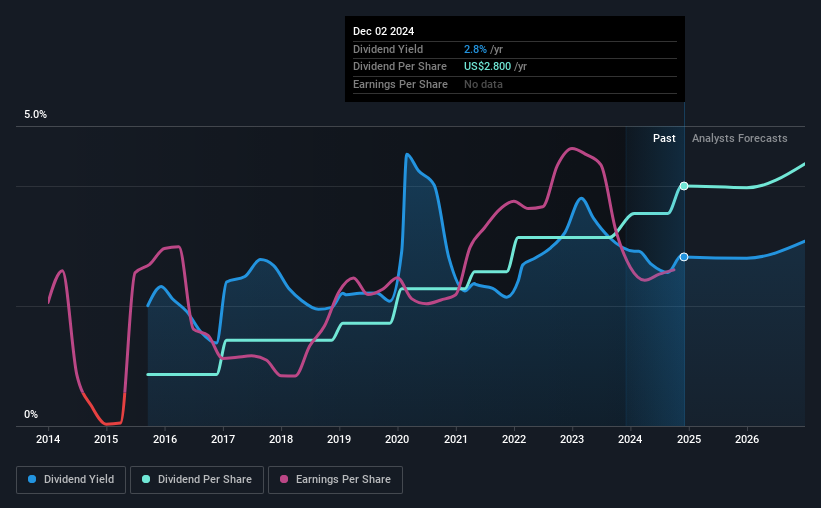
Task: Toggle the Dividend Per Share legend button
Action: coord(197,480)
